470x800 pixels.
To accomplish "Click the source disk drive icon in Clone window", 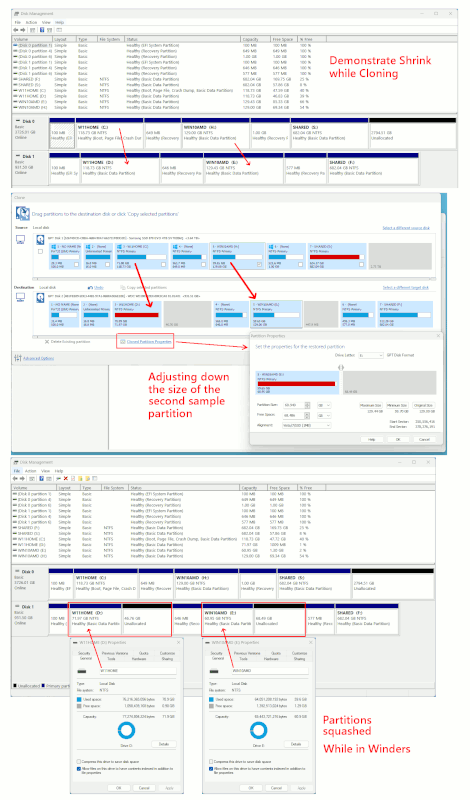I will [x=40, y=239].
